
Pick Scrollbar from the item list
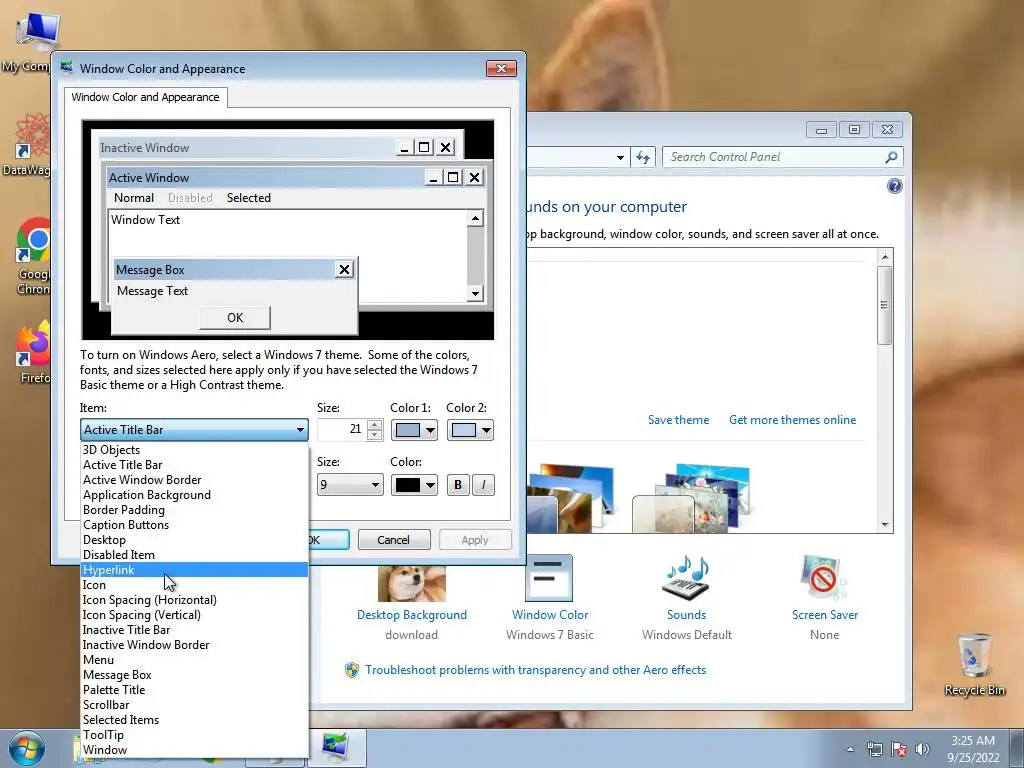pyautogui.click(x=194, y=705)
